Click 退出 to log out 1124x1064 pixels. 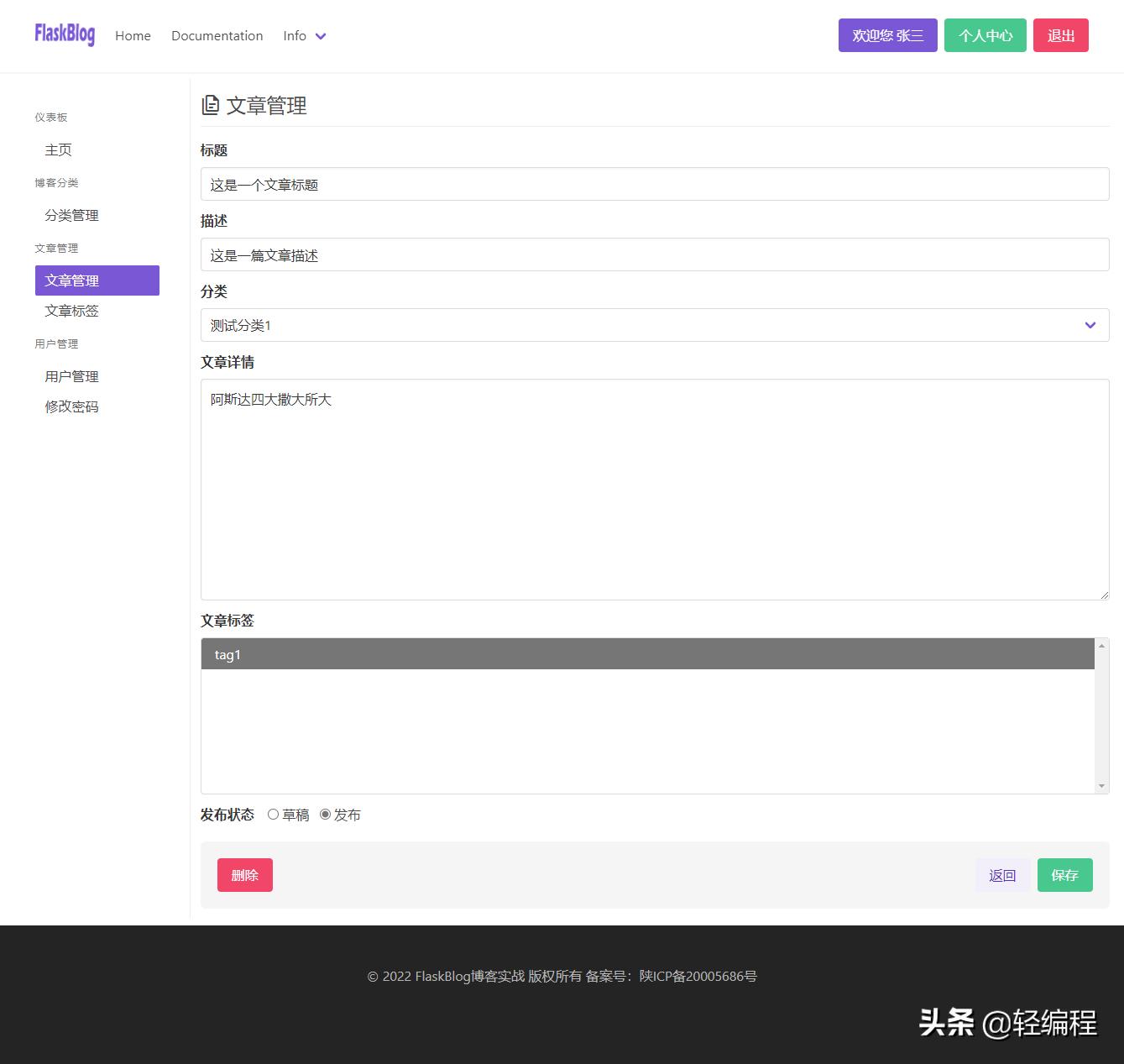coord(1060,35)
